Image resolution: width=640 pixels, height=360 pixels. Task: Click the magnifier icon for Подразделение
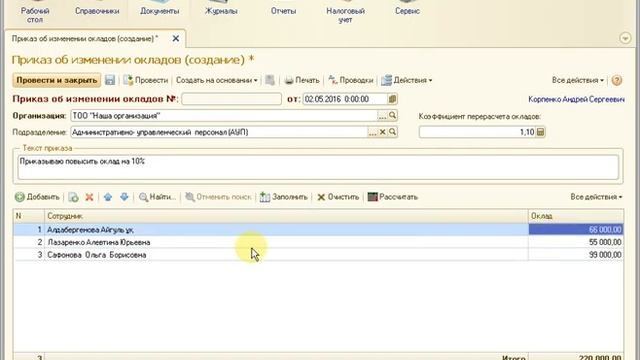coord(392,132)
